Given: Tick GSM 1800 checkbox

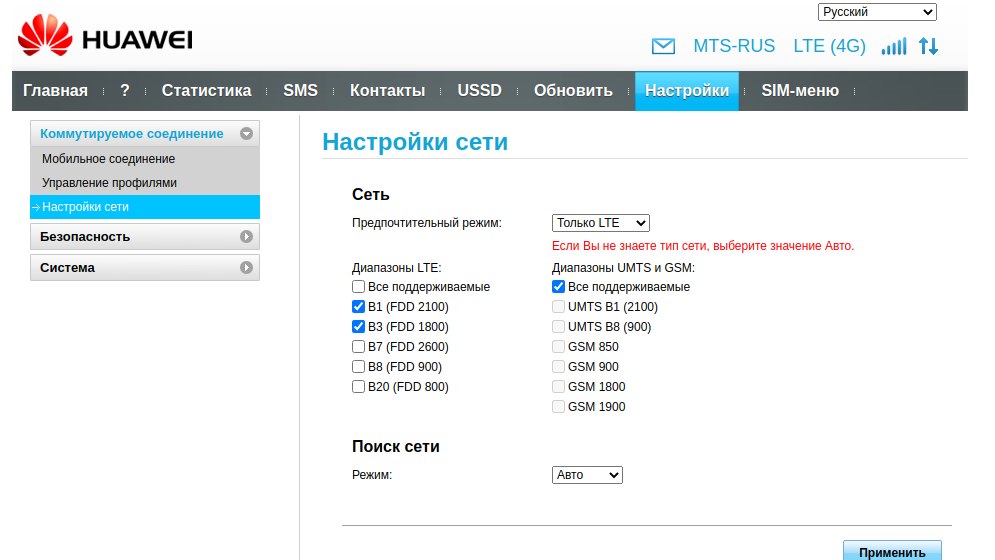Looking at the screenshot, I should 558,387.
